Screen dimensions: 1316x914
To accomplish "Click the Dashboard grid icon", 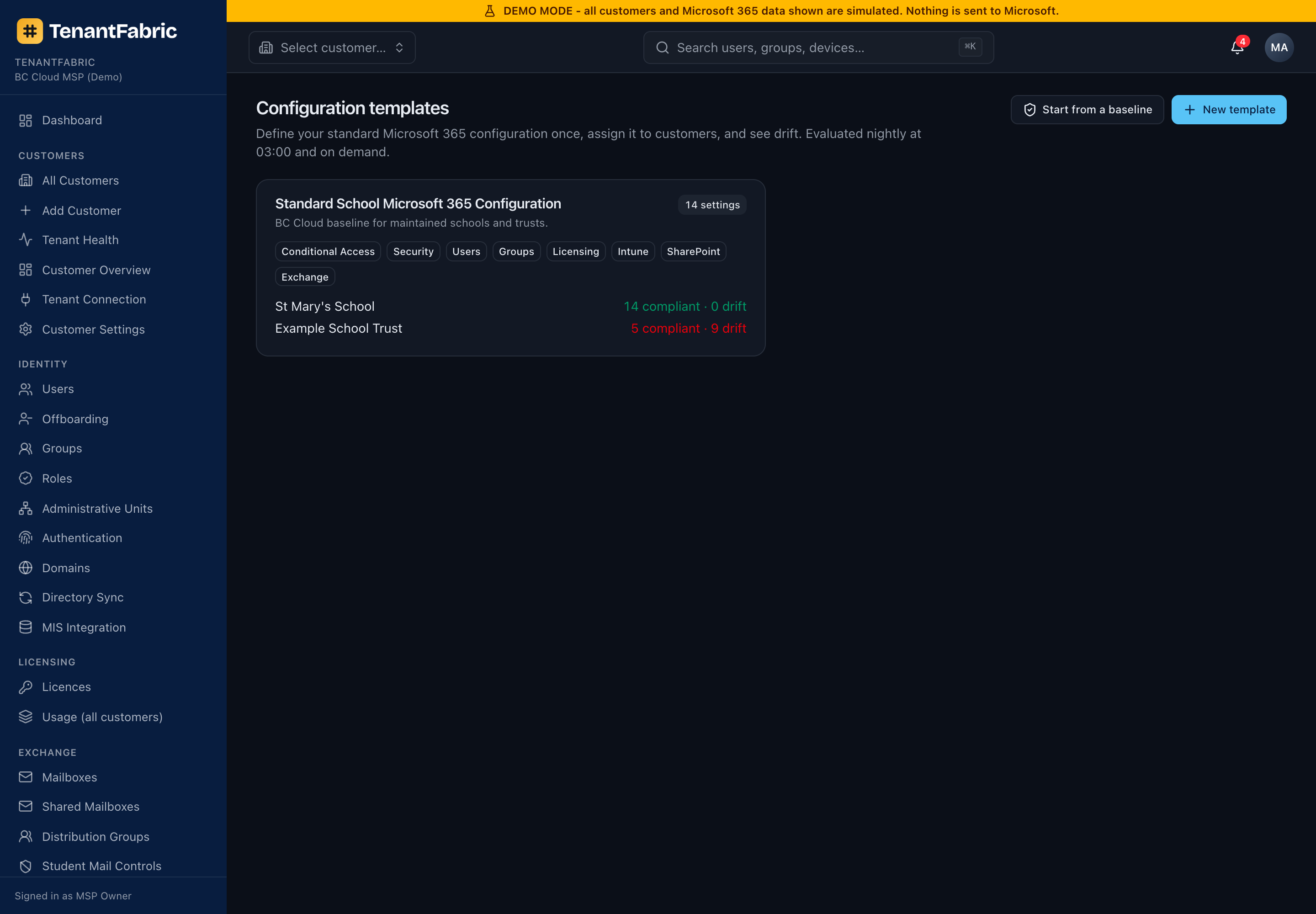I will click(25, 120).
